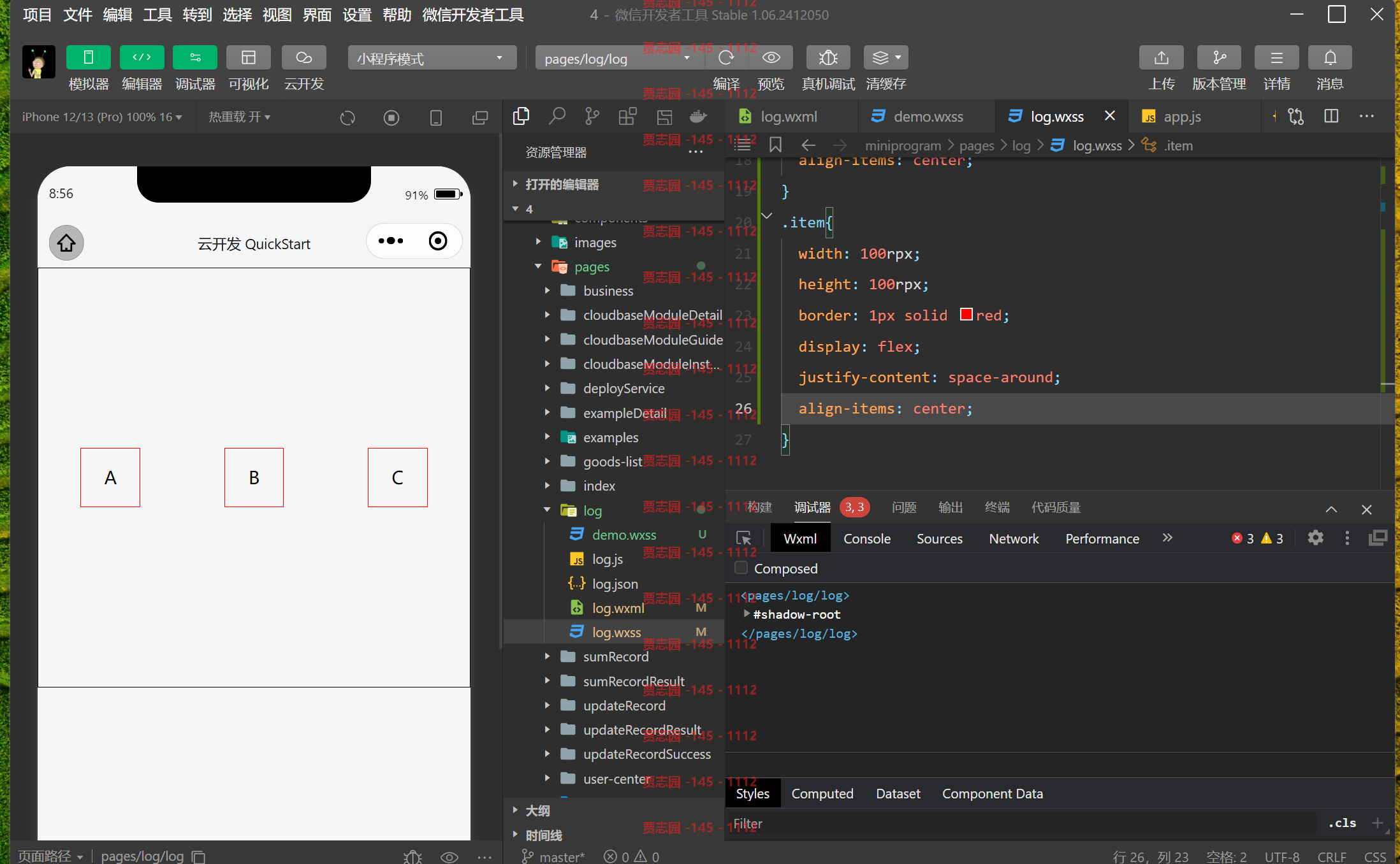Refresh the simulator
The image size is (1400, 864).
[347, 118]
